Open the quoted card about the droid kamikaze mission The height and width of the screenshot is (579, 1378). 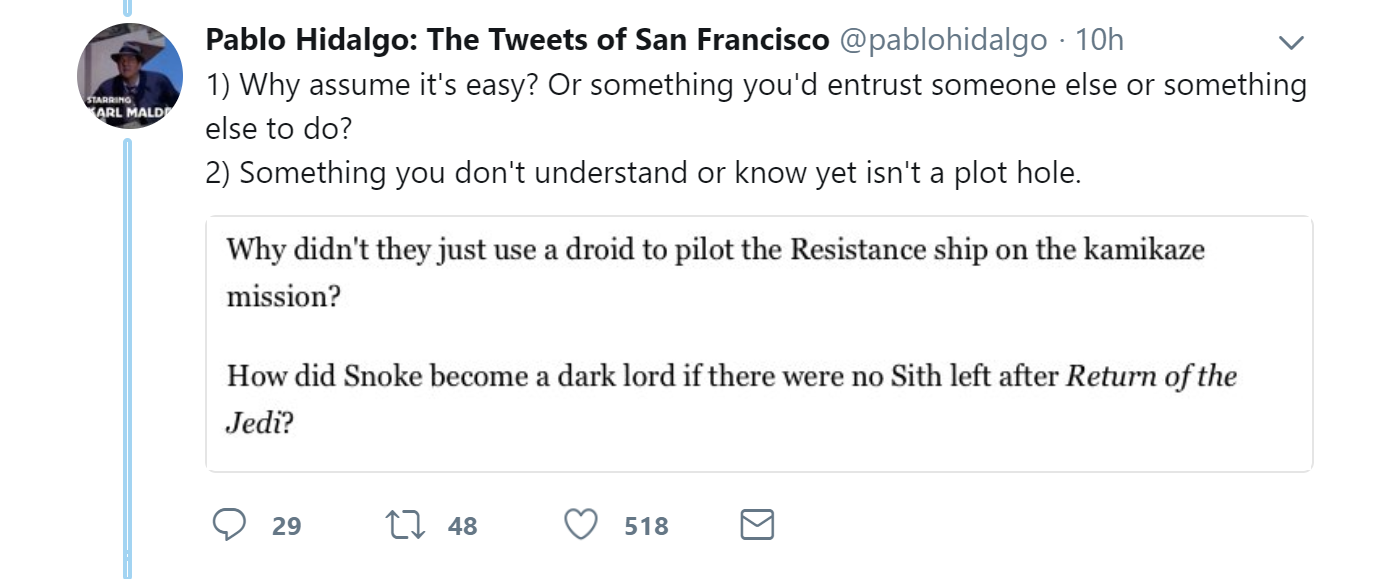pos(759,344)
